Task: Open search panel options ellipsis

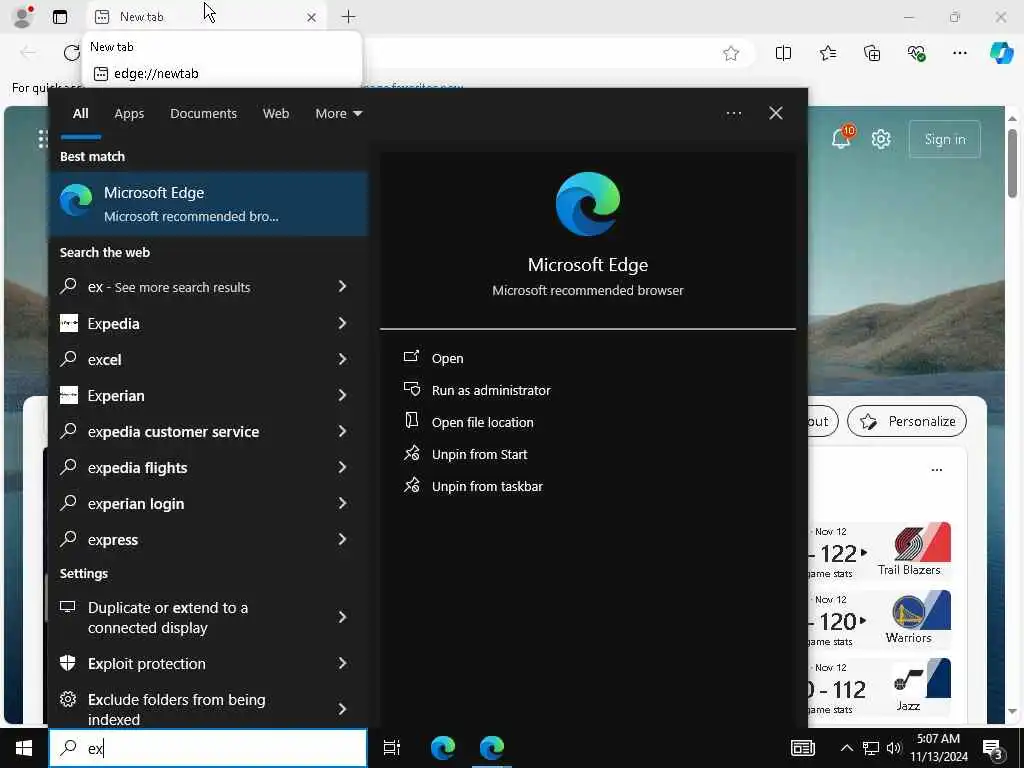Action: (x=733, y=114)
